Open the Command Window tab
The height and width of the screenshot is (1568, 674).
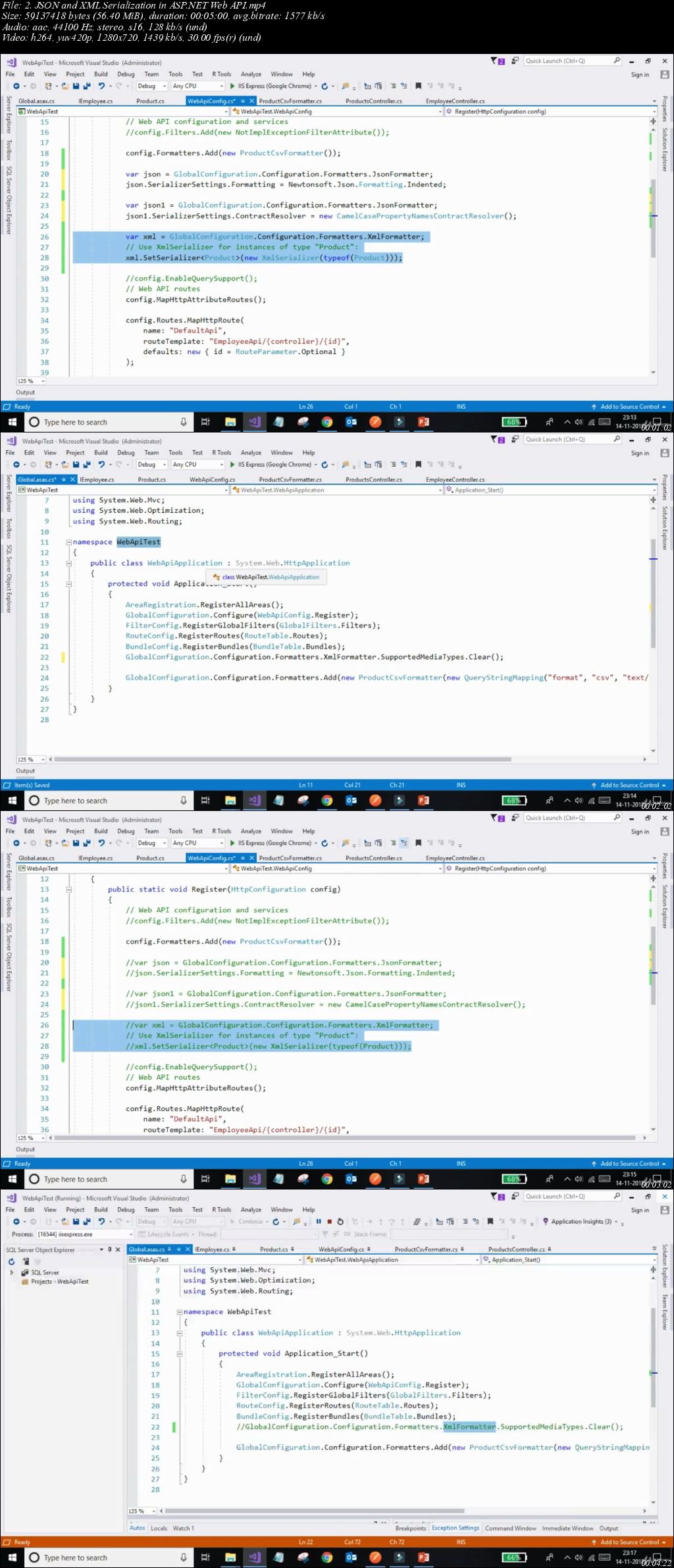coord(510,1528)
